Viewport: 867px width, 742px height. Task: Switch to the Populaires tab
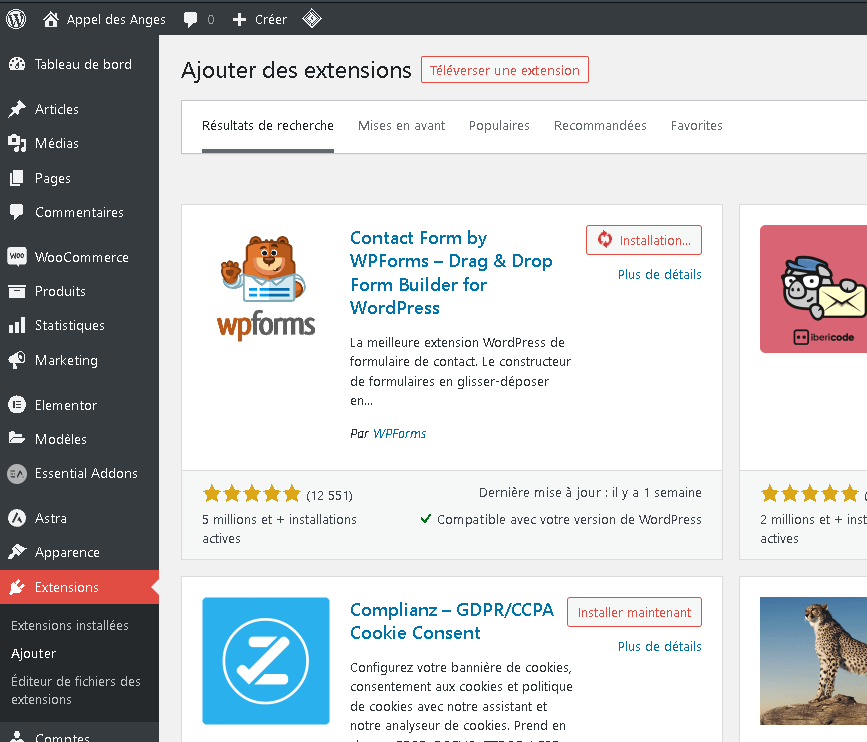click(x=499, y=125)
